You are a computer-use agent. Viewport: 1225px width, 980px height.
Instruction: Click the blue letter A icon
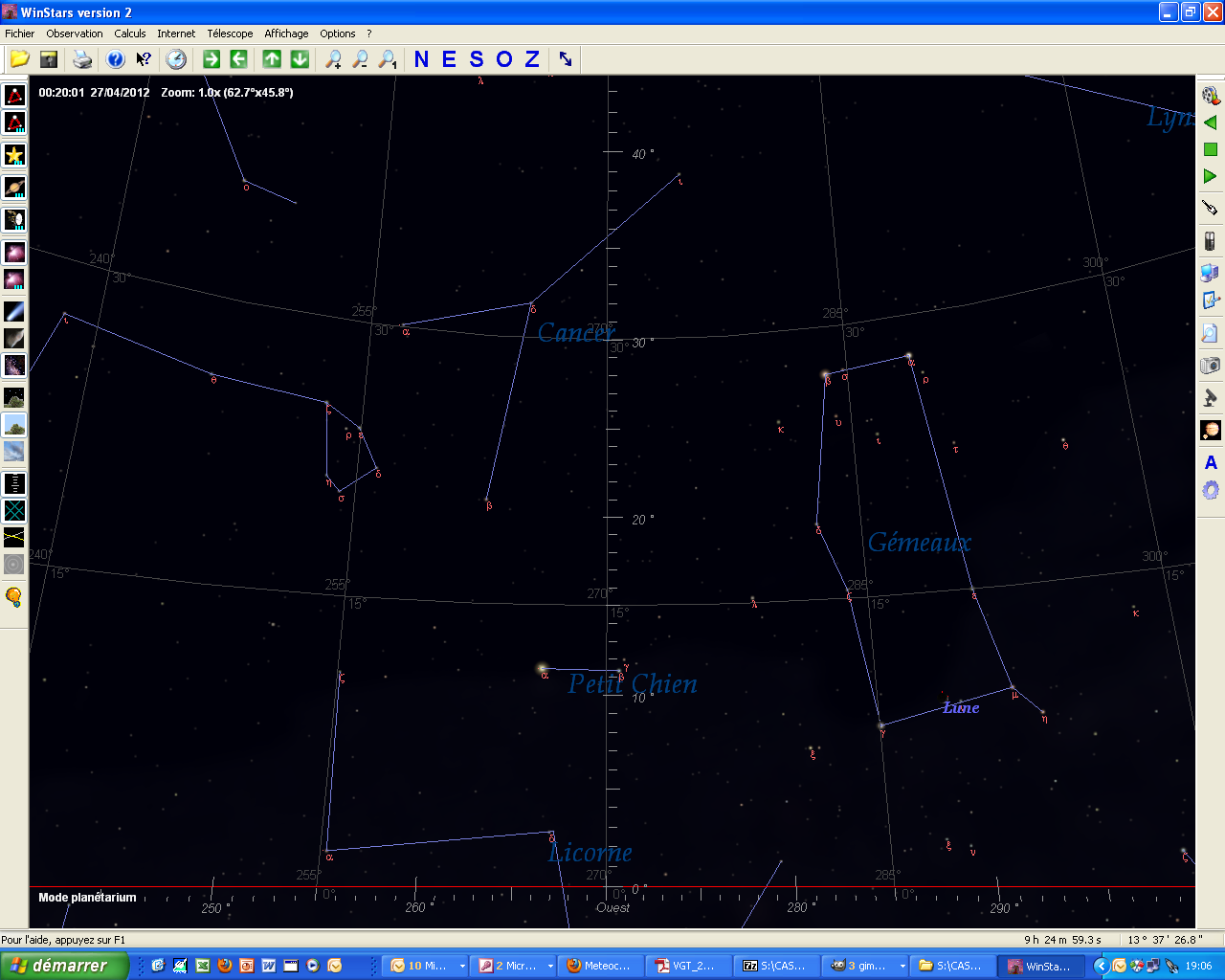pyautogui.click(x=1211, y=462)
